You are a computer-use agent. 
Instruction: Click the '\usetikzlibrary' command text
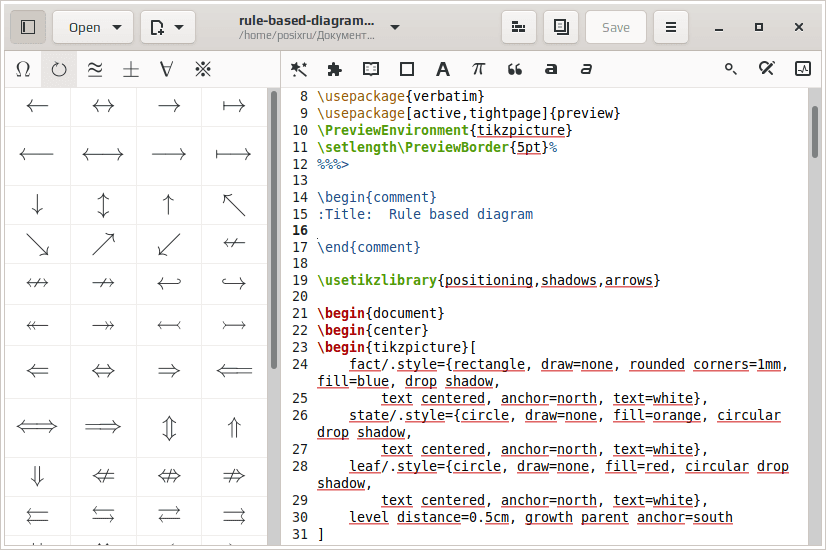[377, 280]
